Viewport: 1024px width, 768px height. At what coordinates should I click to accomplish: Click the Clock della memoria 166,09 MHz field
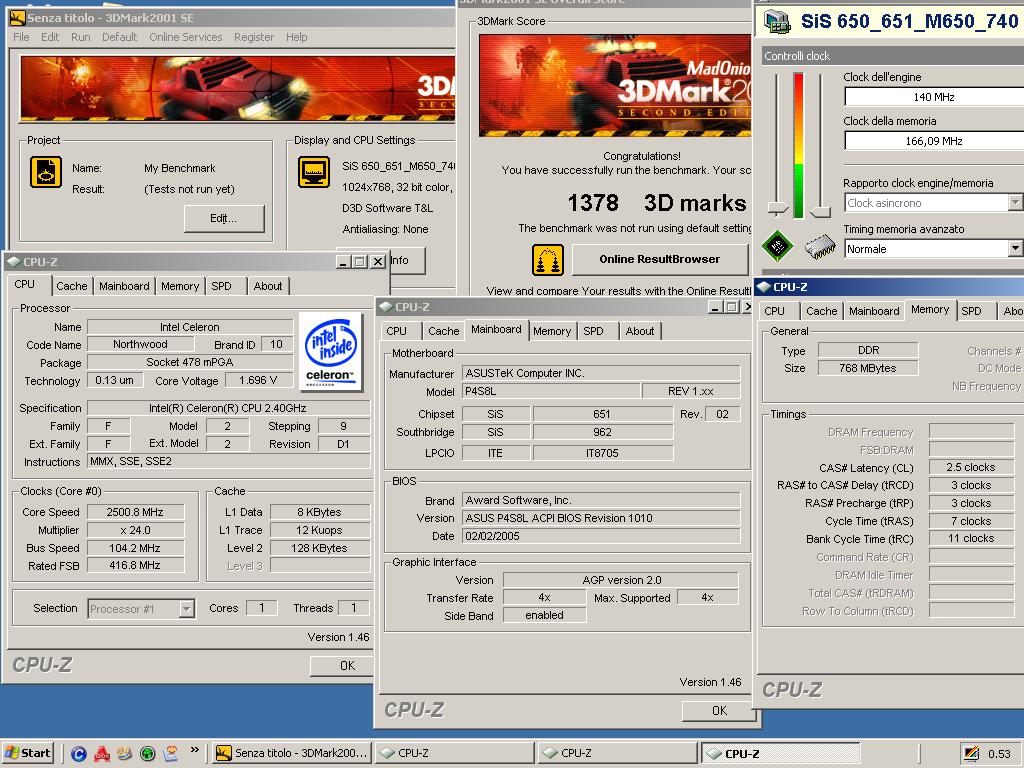[x=934, y=140]
